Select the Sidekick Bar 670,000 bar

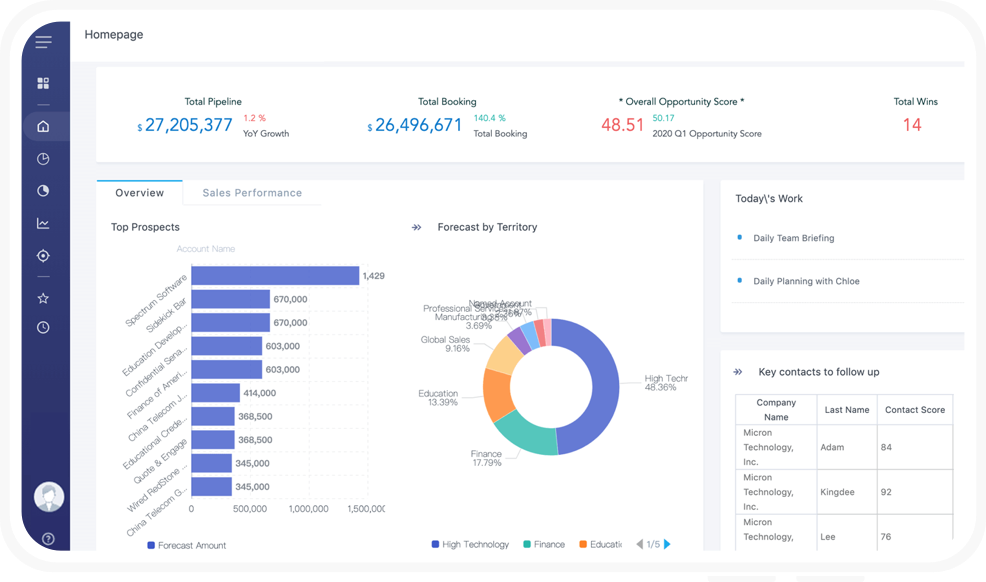pos(231,299)
